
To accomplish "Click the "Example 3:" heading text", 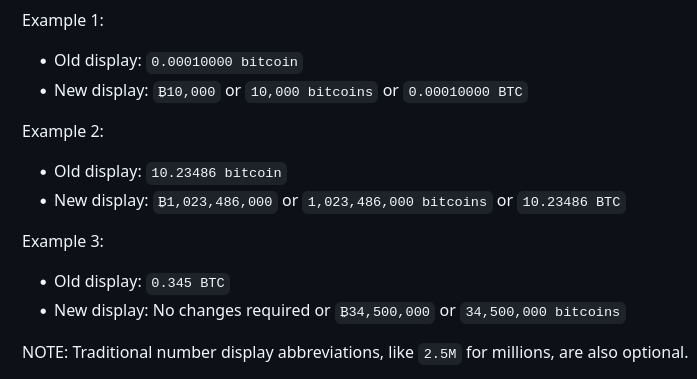I will 63,242.
